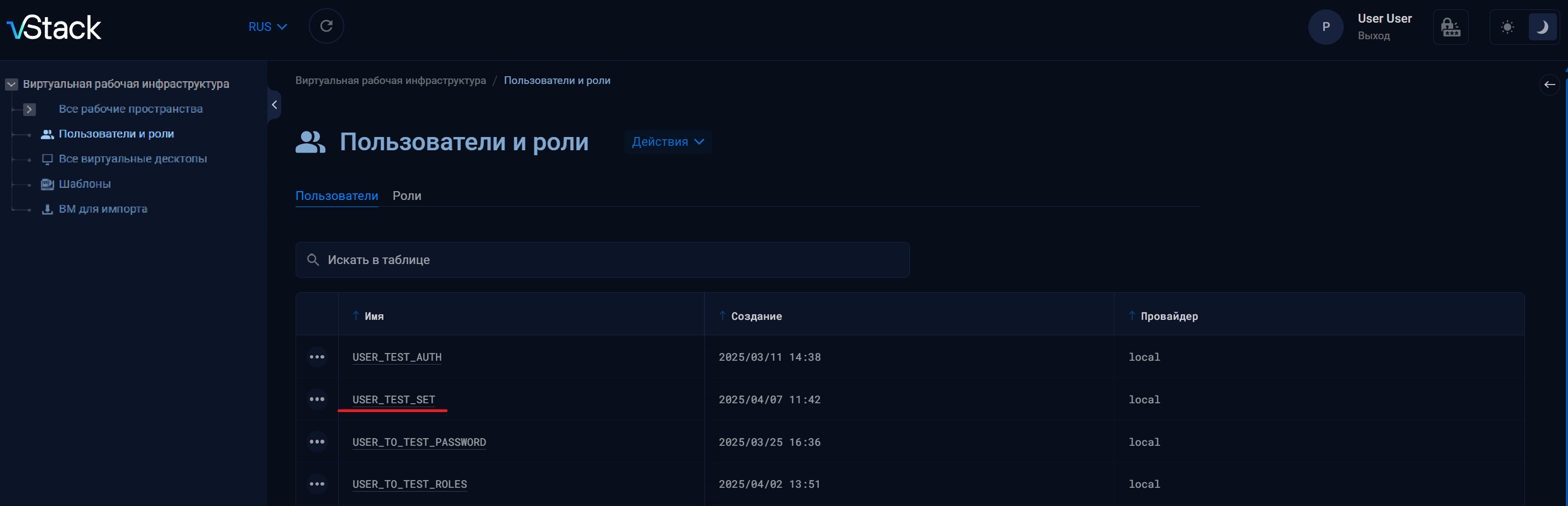Switch to light theme with sun icon
This screenshot has width=1568, height=506.
click(x=1507, y=28)
